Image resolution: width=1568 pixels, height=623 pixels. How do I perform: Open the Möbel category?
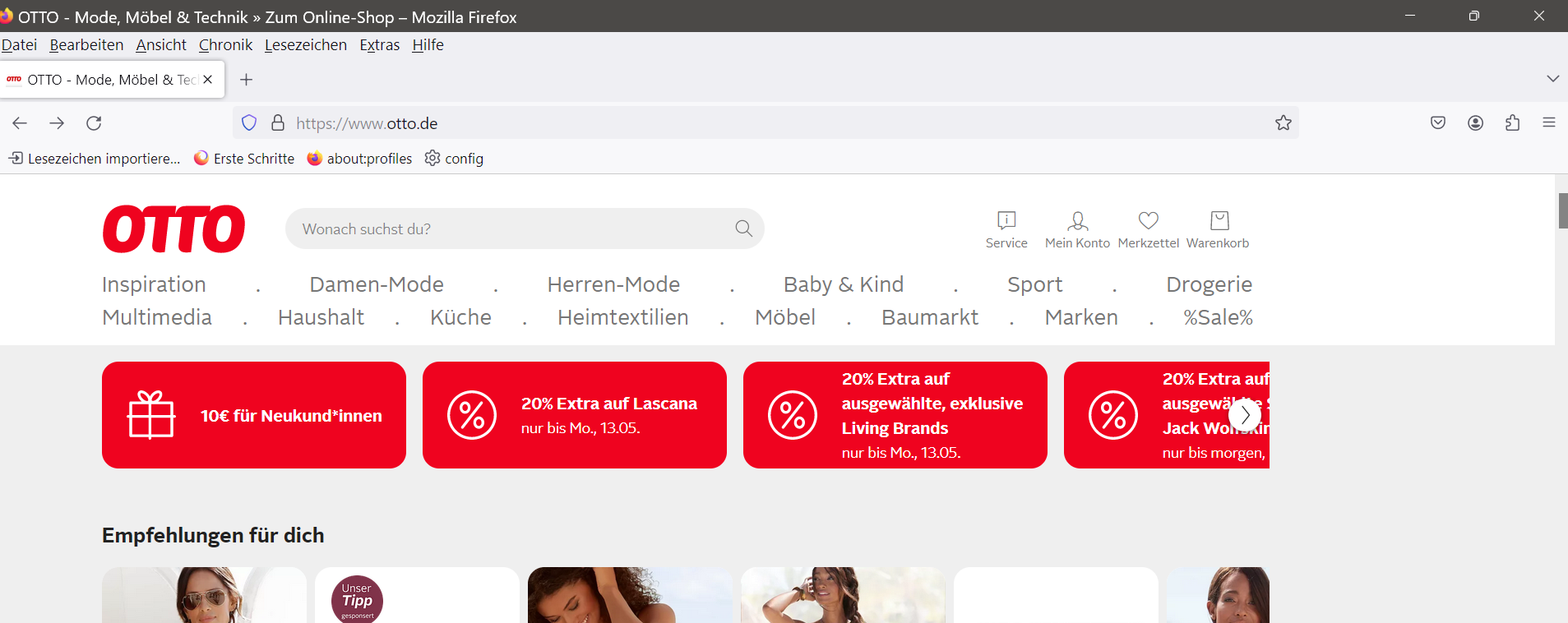[x=785, y=317]
